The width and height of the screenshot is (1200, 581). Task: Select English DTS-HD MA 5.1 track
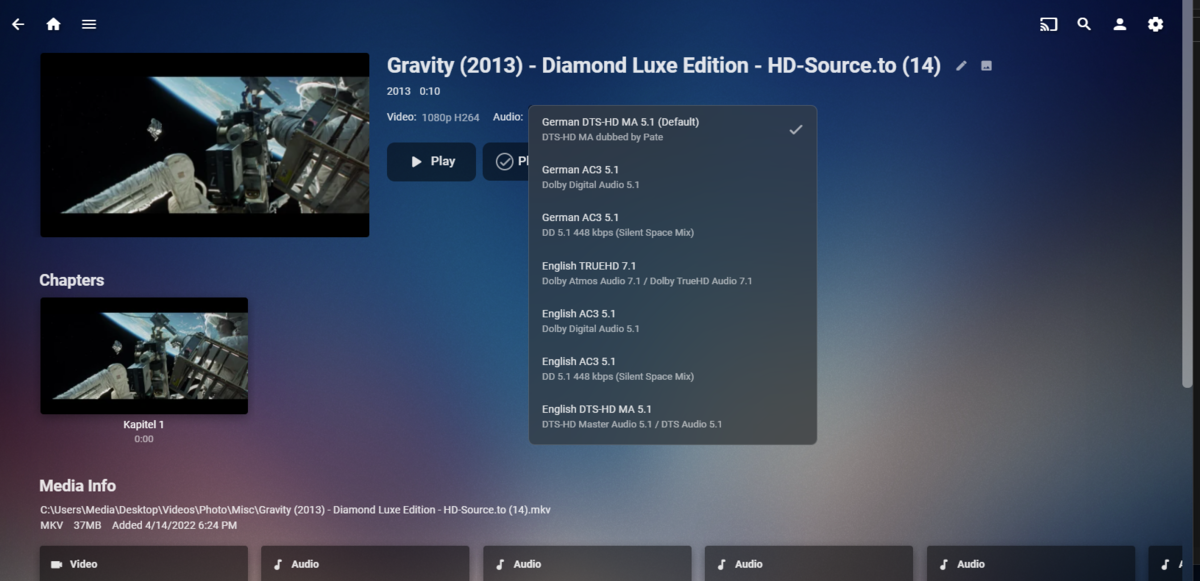pyautogui.click(x=672, y=416)
